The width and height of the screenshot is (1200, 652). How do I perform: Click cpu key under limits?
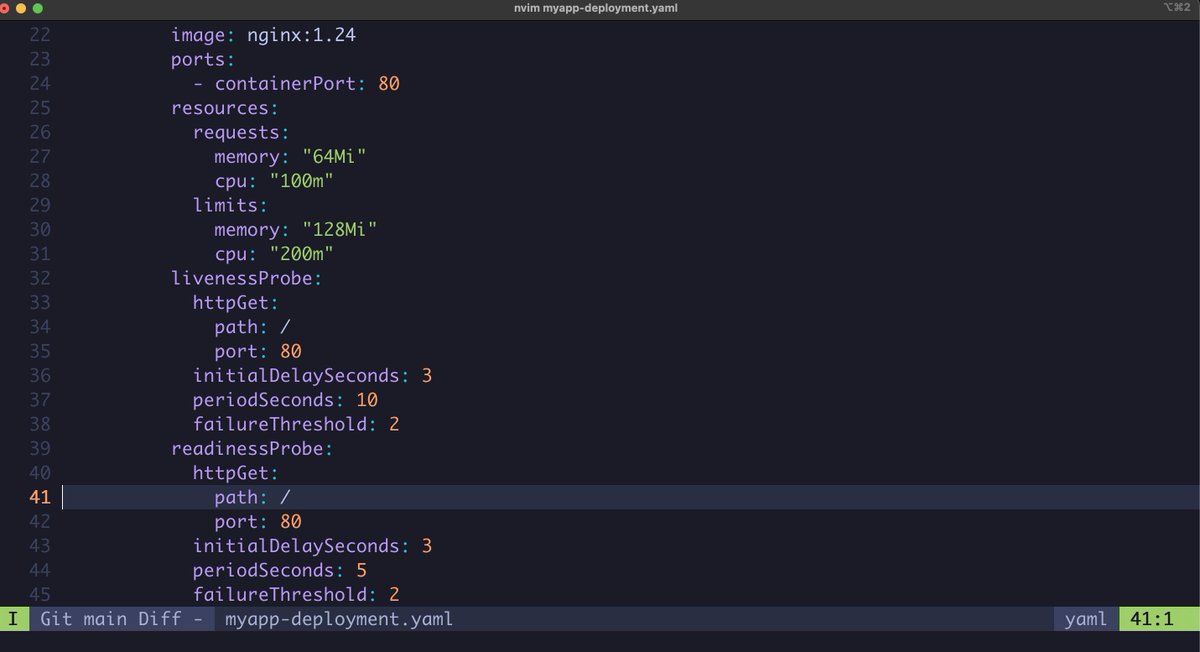[231, 254]
